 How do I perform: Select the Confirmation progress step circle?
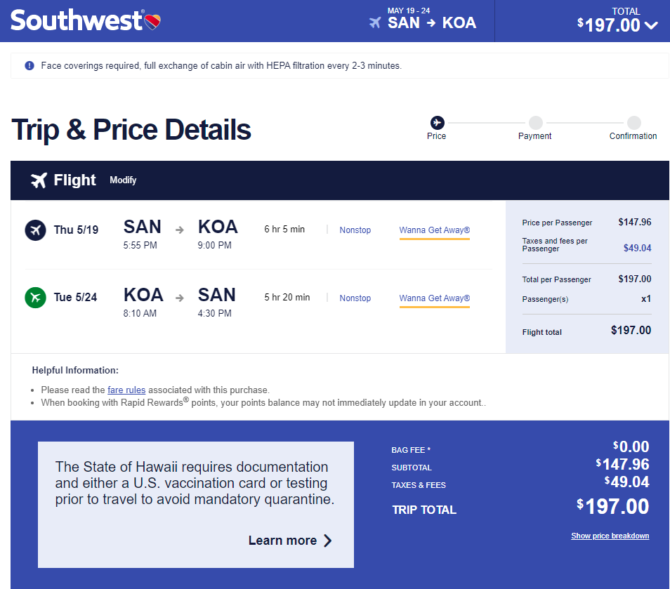634,123
